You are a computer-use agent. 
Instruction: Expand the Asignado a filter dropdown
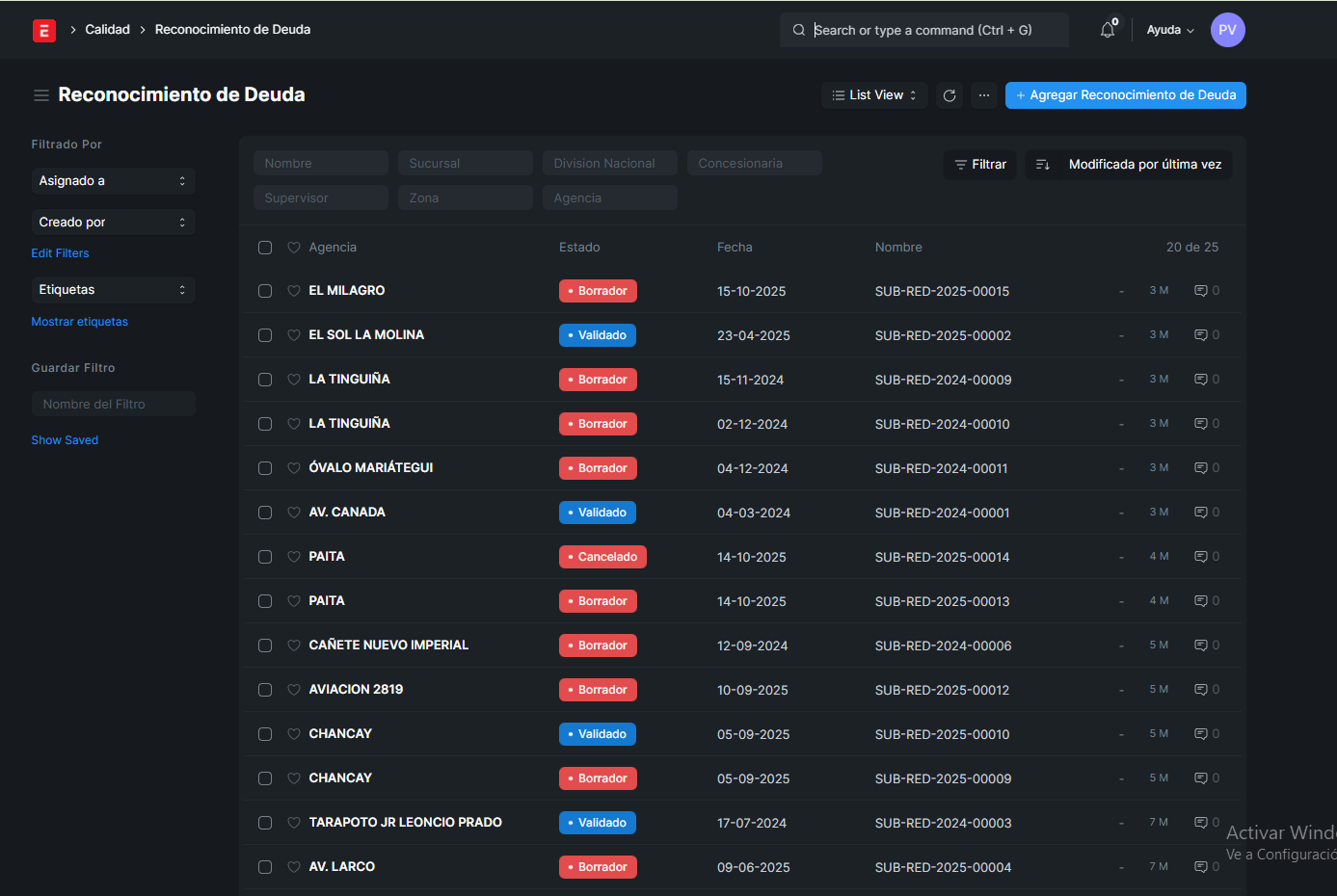tap(113, 181)
